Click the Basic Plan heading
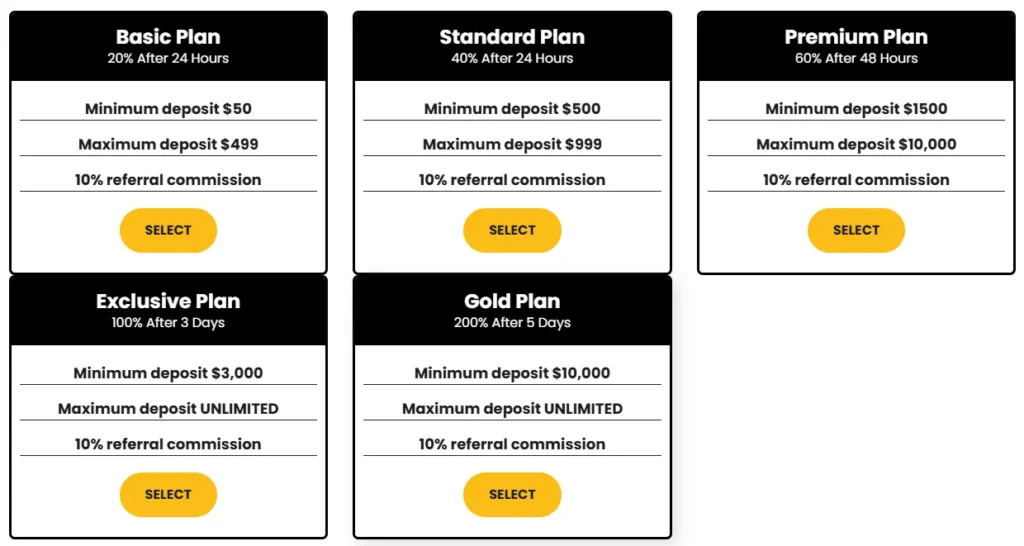1024x546 pixels. click(168, 37)
